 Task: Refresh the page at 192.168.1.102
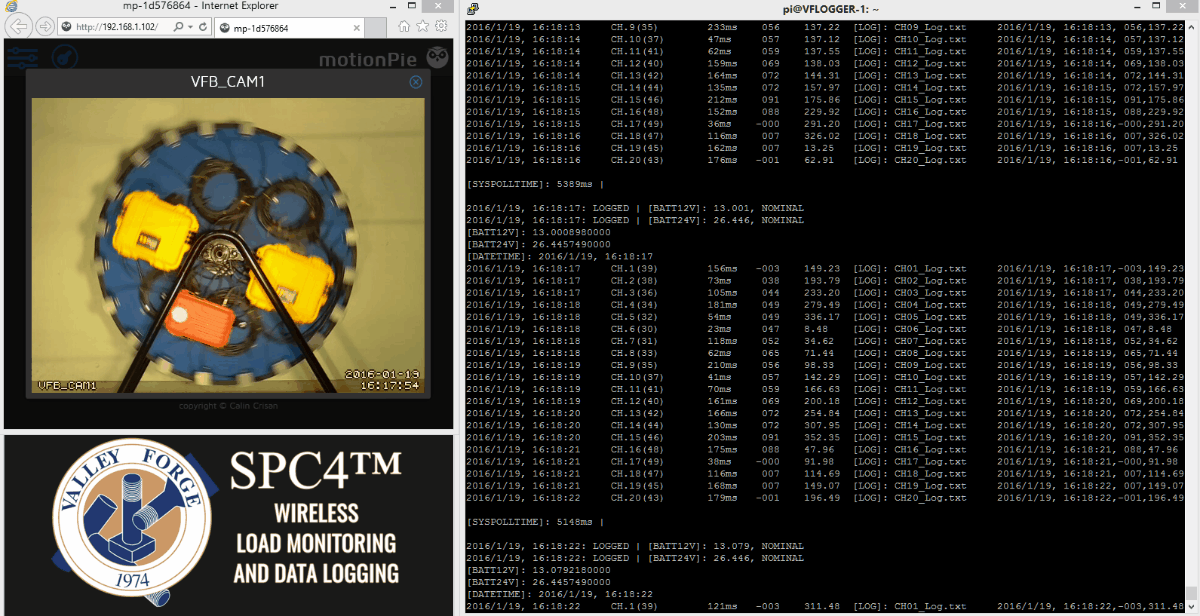tap(203, 27)
